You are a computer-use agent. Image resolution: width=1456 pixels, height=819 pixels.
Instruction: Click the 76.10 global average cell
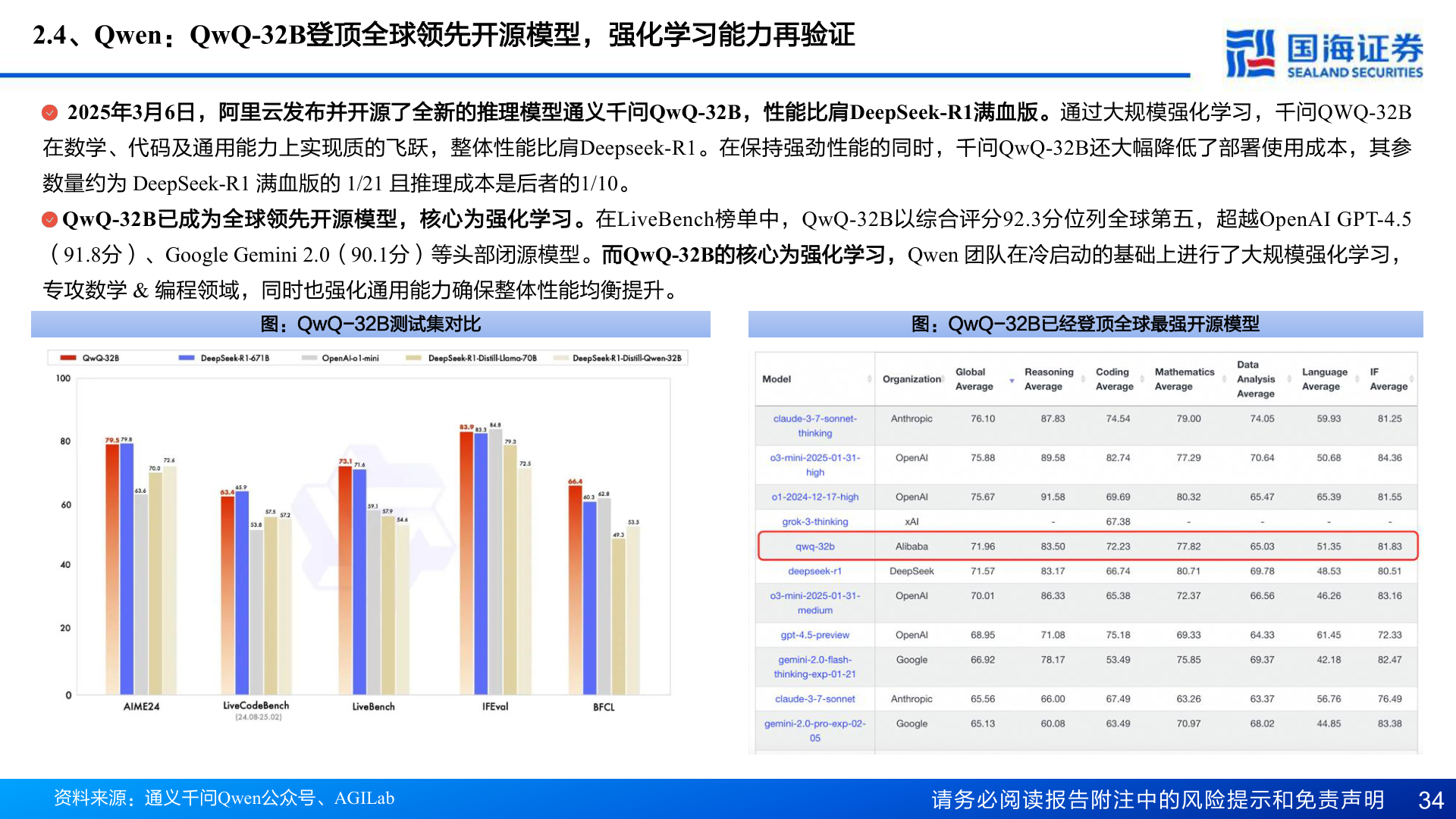[983, 419]
